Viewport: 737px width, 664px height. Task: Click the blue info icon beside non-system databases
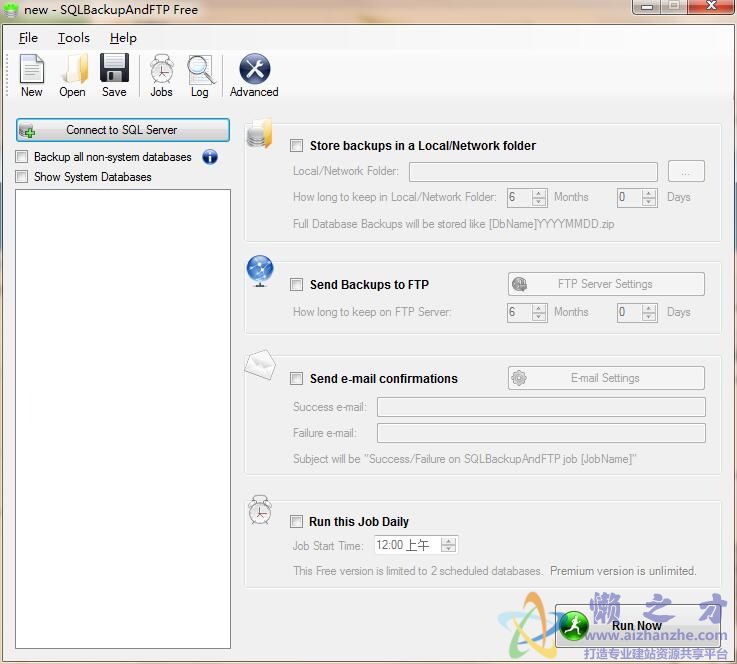coord(210,157)
